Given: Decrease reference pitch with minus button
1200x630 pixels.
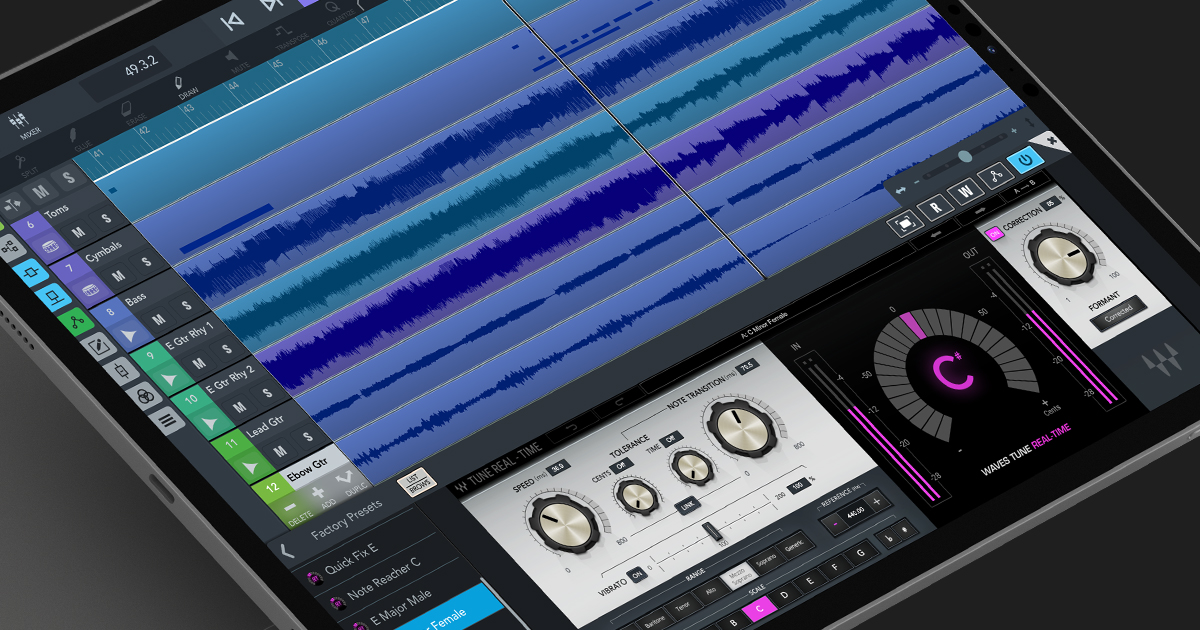Looking at the screenshot, I should pyautogui.click(x=834, y=525).
